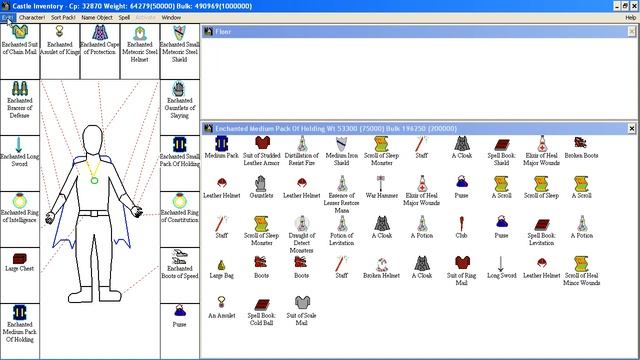Open the Help menu
Screen dimensions: 640x360
[x=631, y=18]
